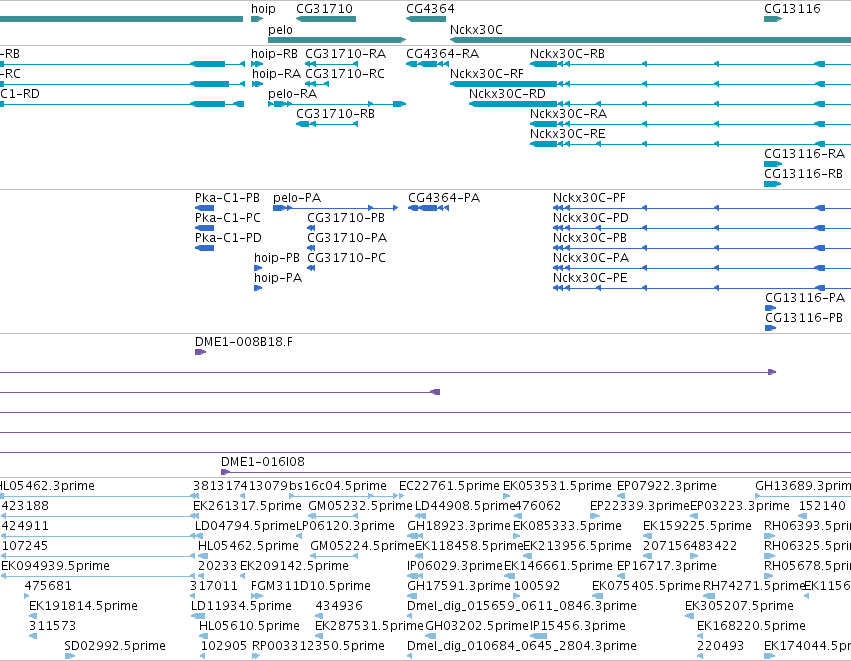
Task: Open the LD11934.5prime EST label
Action: [x=241, y=607]
